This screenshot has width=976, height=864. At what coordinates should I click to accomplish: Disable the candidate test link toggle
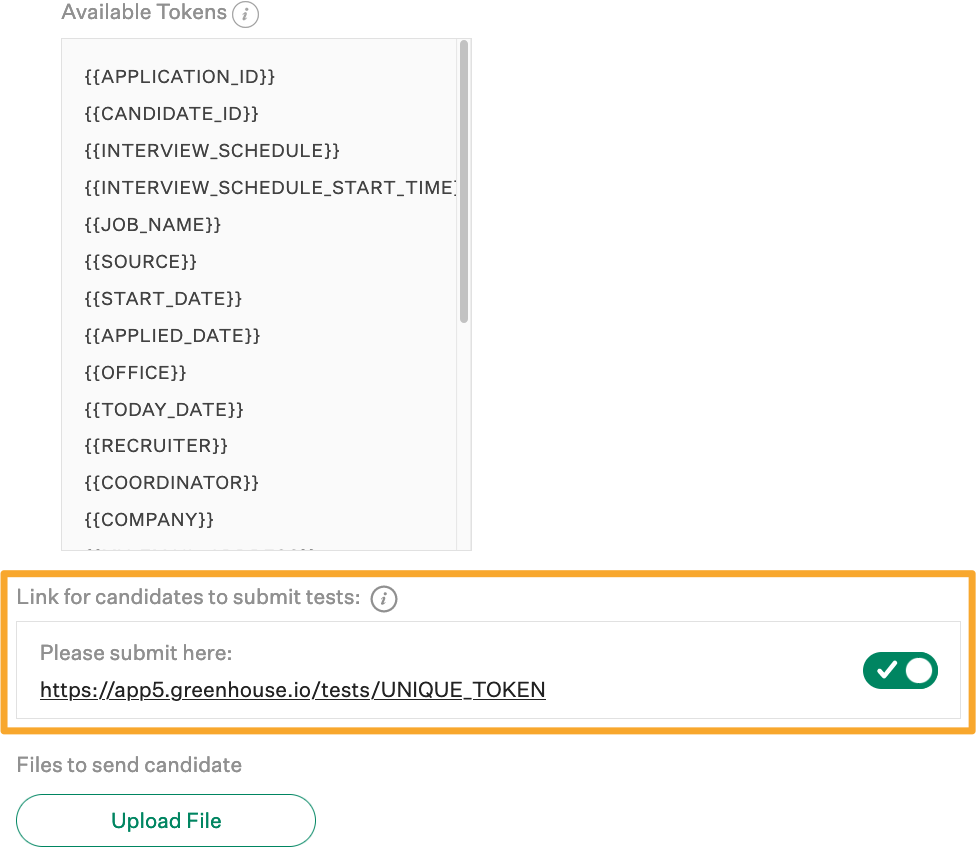tap(900, 671)
